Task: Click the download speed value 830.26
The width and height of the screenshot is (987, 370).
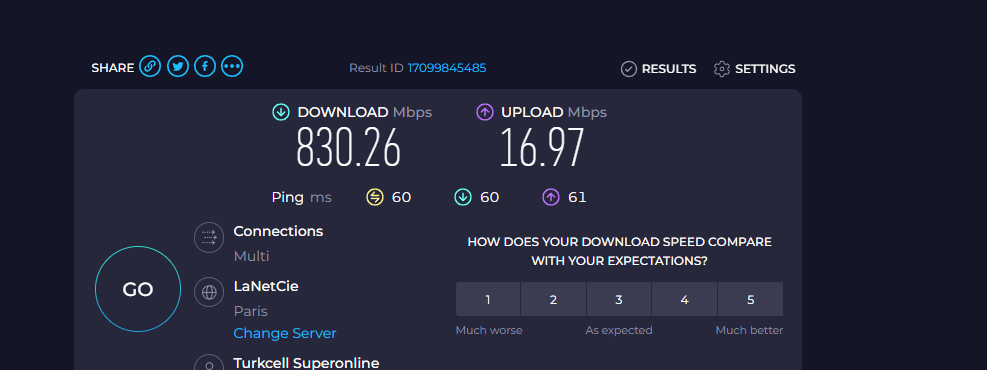Action: [x=348, y=147]
